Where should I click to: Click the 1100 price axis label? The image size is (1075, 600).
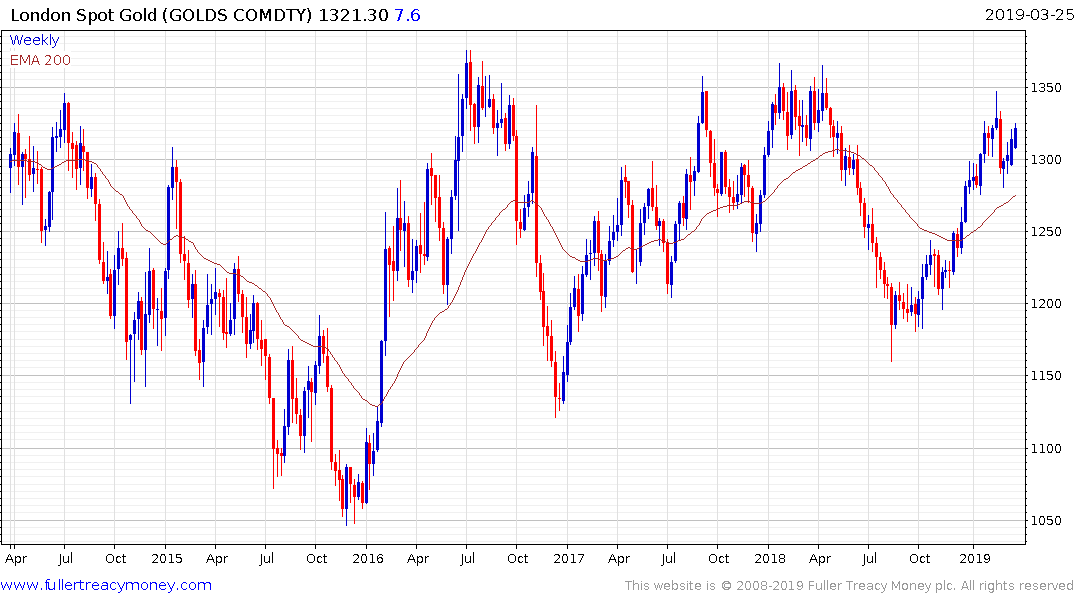pyautogui.click(x=1046, y=448)
